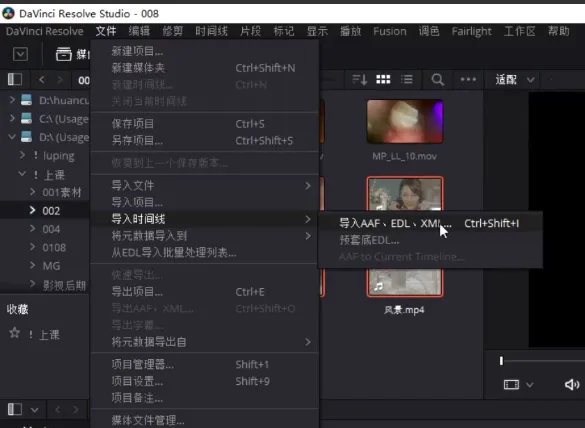Open the 导入文件 submenu
Viewport: 585px width, 428px height.
(x=204, y=185)
